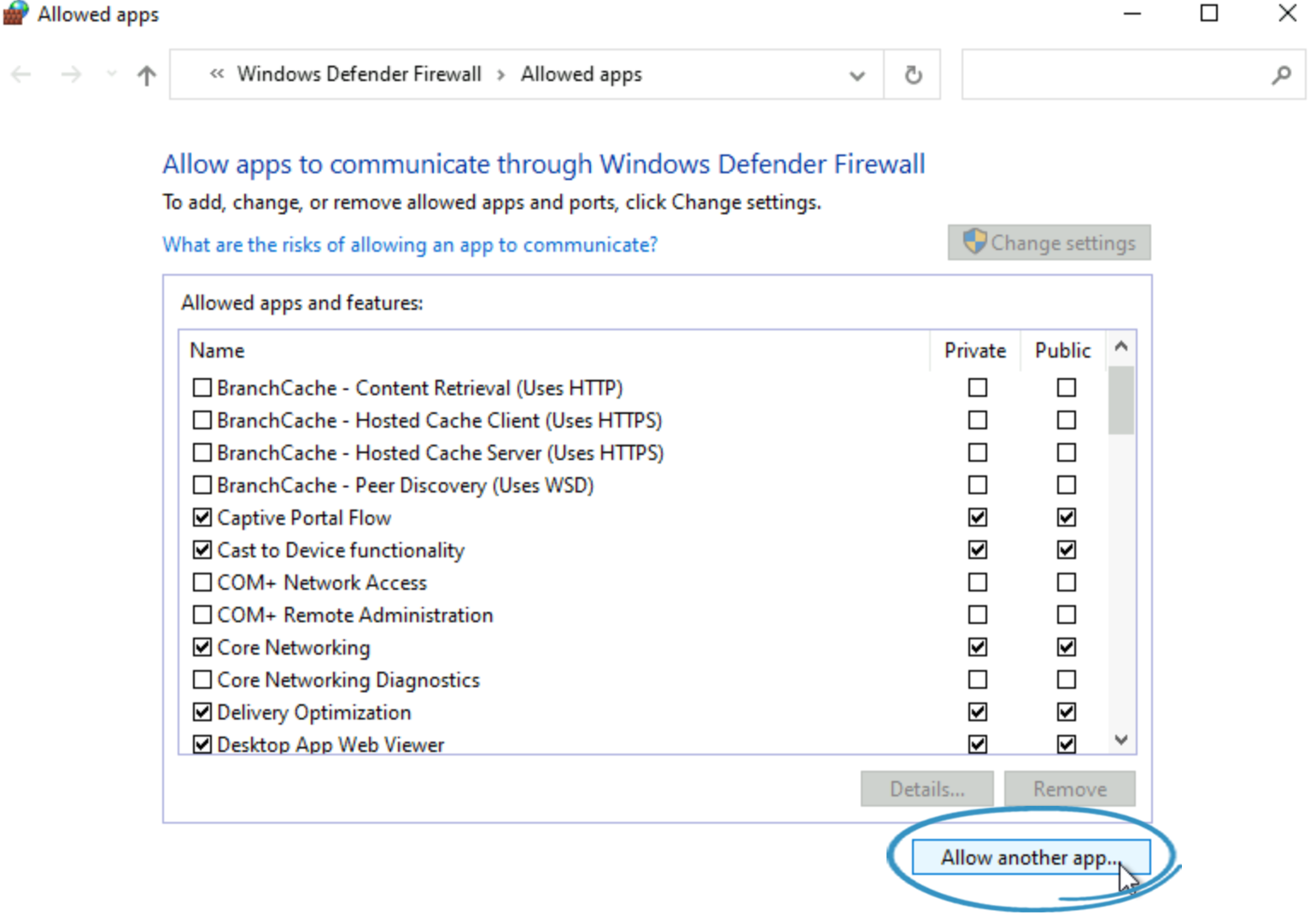Toggle Private checkbox for Cast to Device
This screenshot has height=921, width=1316.
[x=978, y=550]
